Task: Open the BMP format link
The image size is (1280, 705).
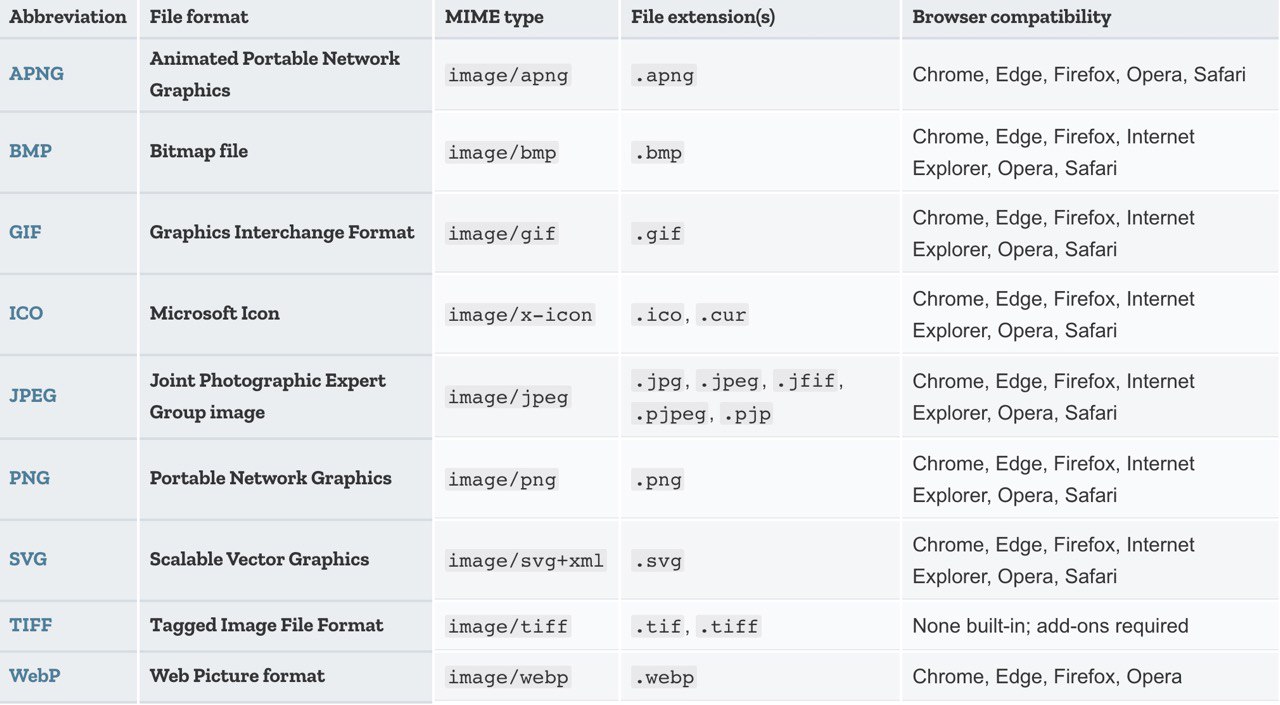Action: tap(30, 151)
